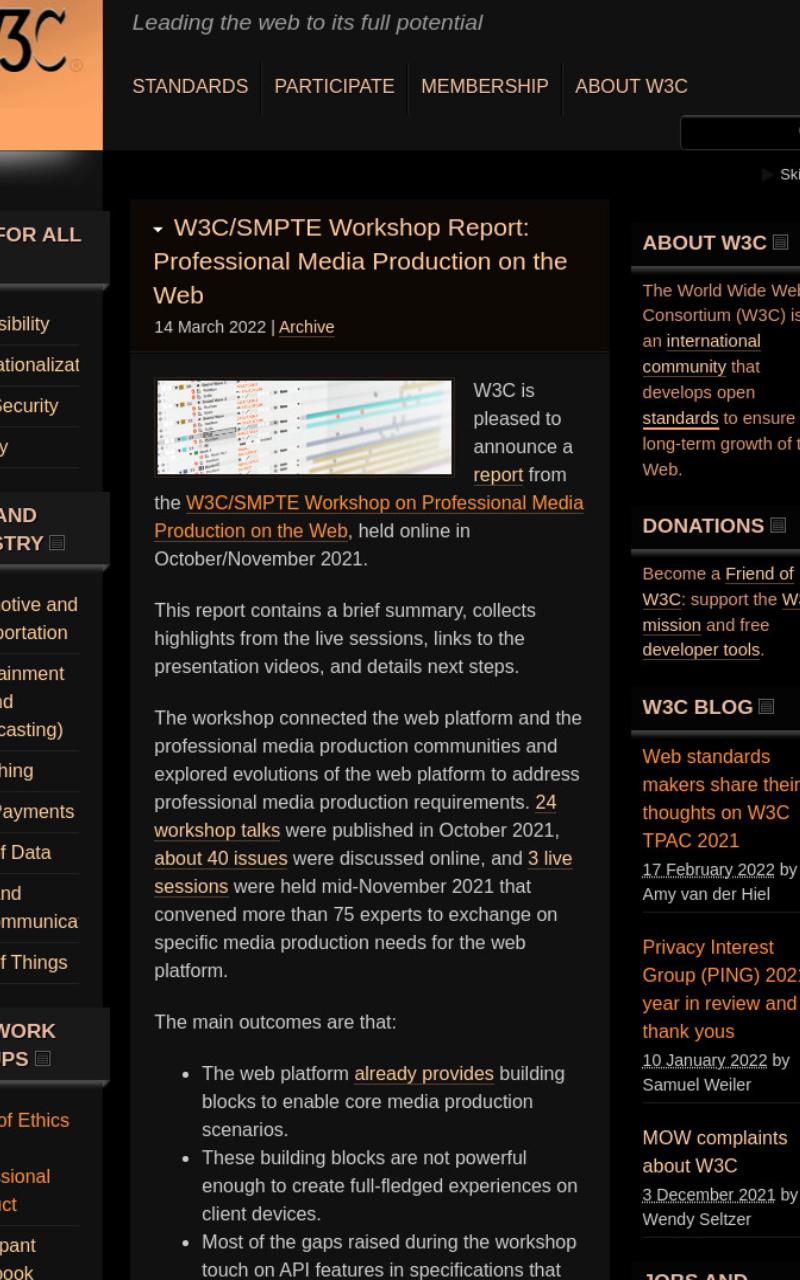Open W3C/SMPTE Workshop on Professional Media link
800x1280 pixels.
[x=369, y=516]
